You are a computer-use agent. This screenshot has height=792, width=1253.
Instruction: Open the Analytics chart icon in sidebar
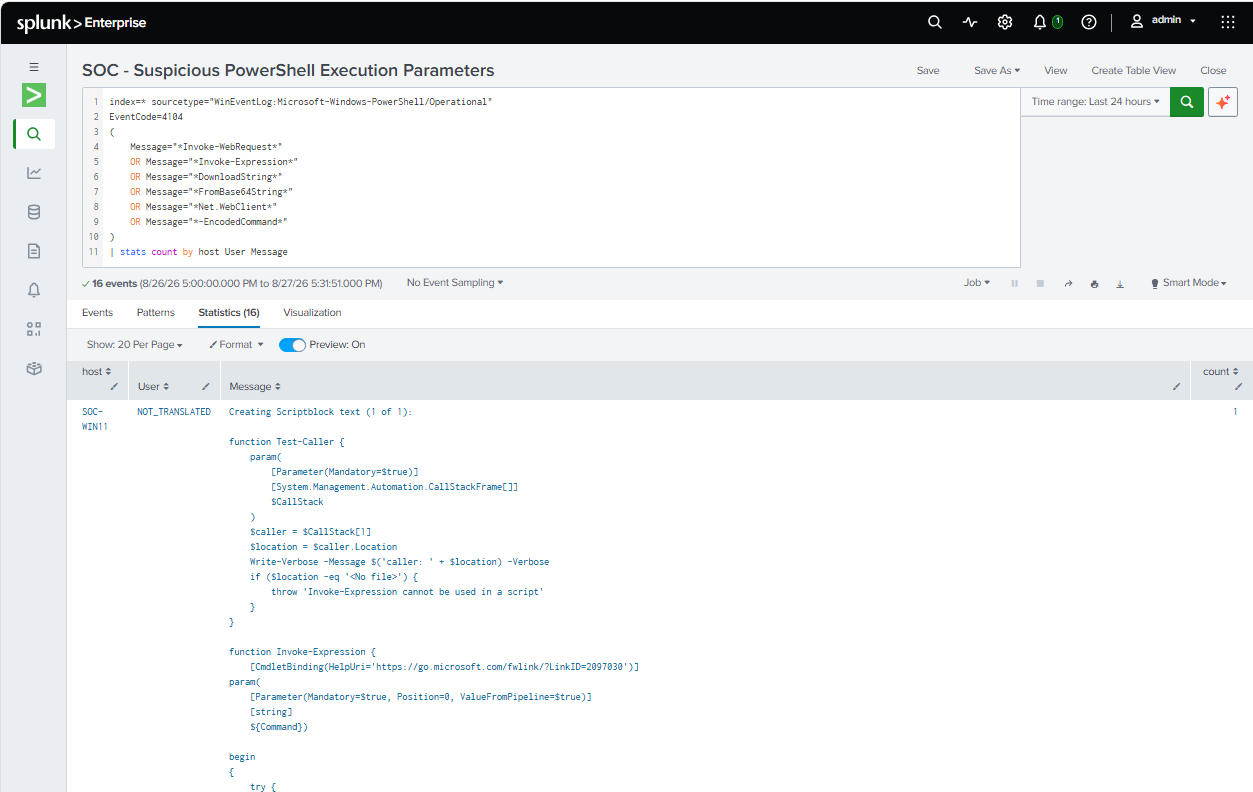tap(34, 173)
